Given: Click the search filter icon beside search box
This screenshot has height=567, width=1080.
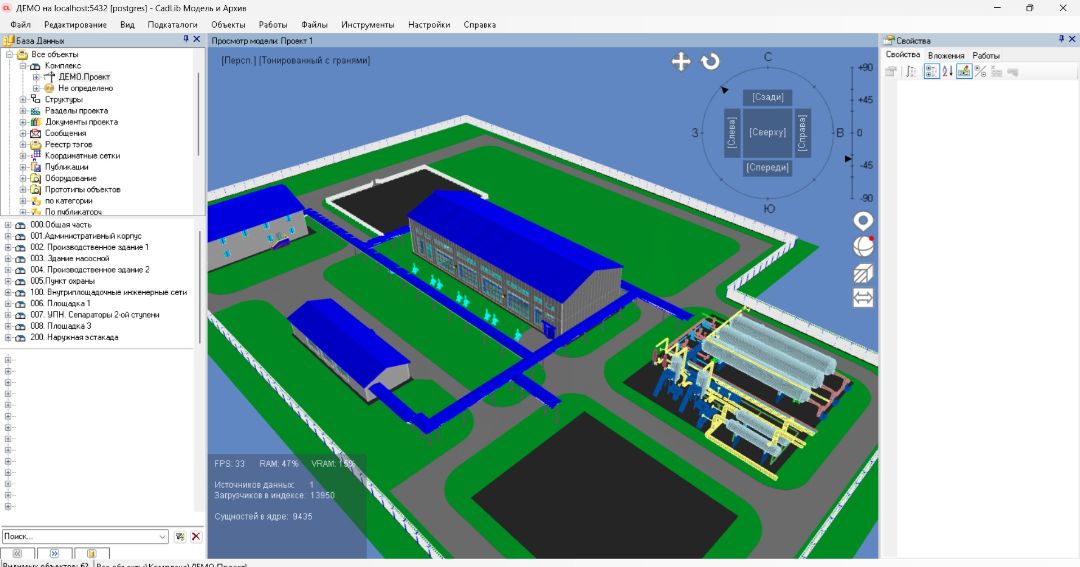Looking at the screenshot, I should click(x=180, y=537).
